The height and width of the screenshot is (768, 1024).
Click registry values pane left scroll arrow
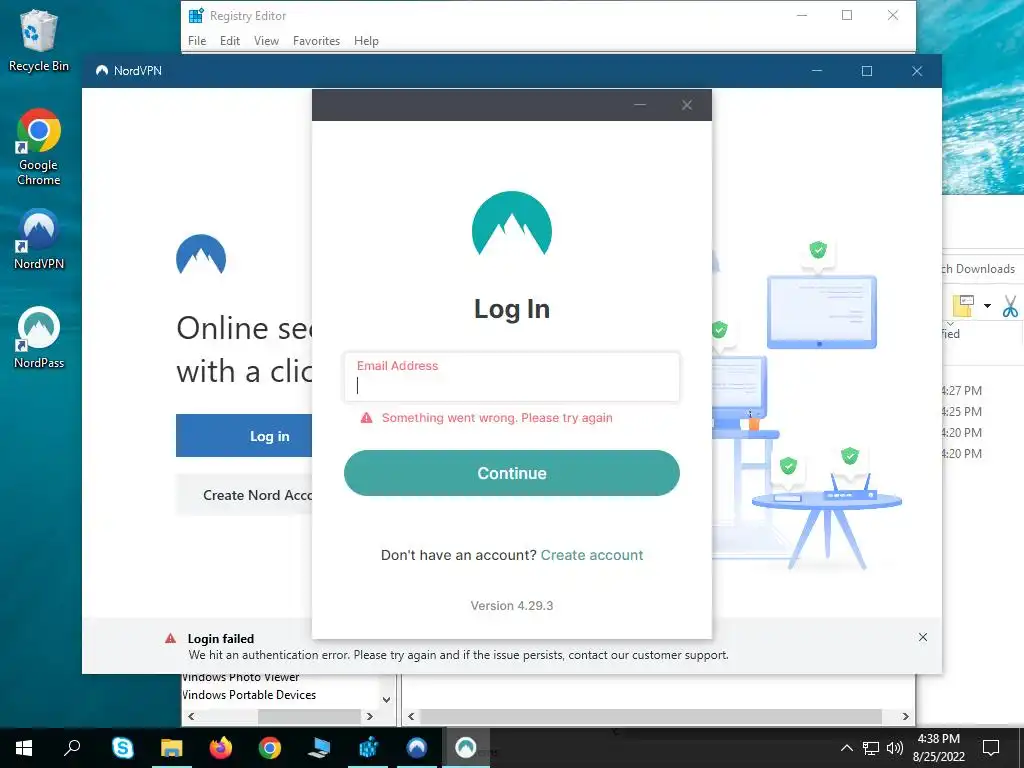tap(411, 716)
